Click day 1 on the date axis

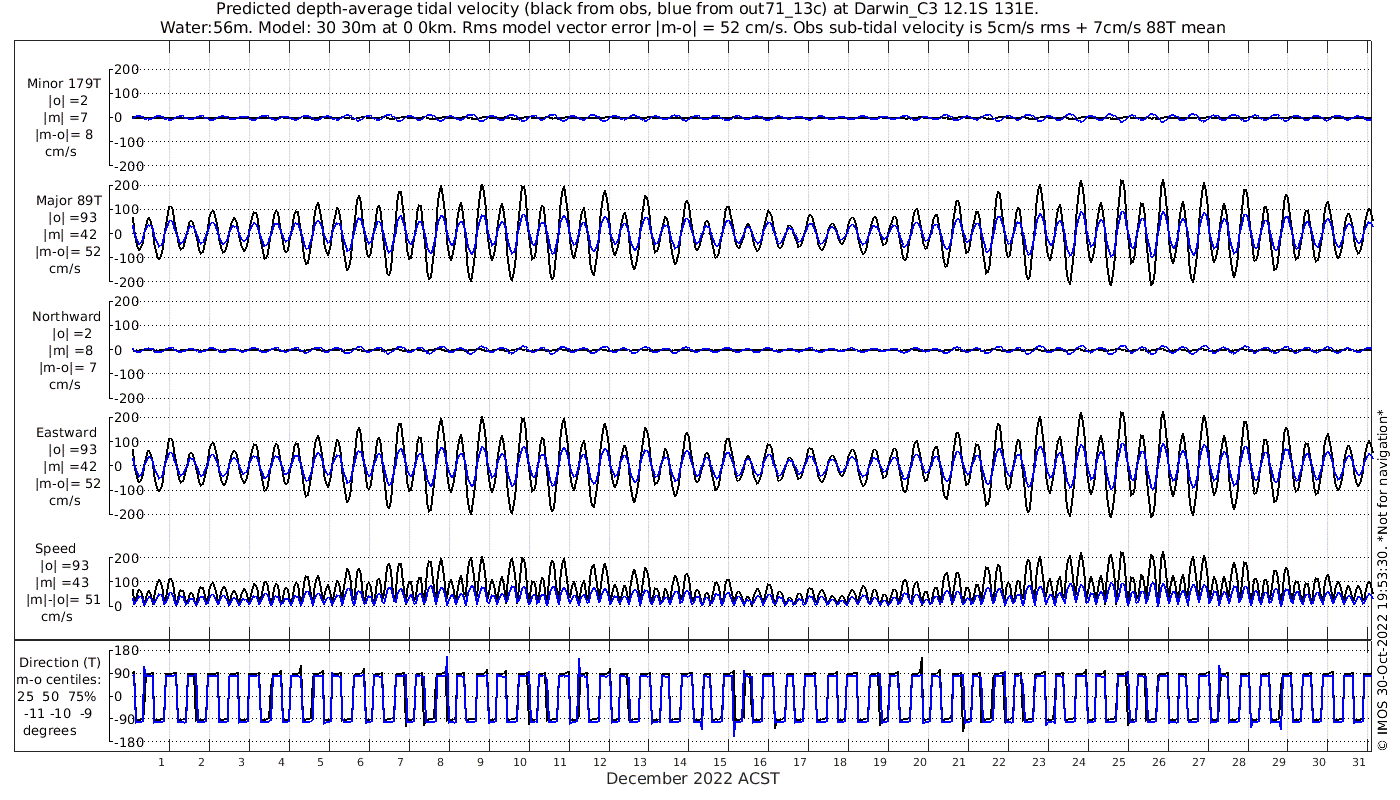[161, 762]
